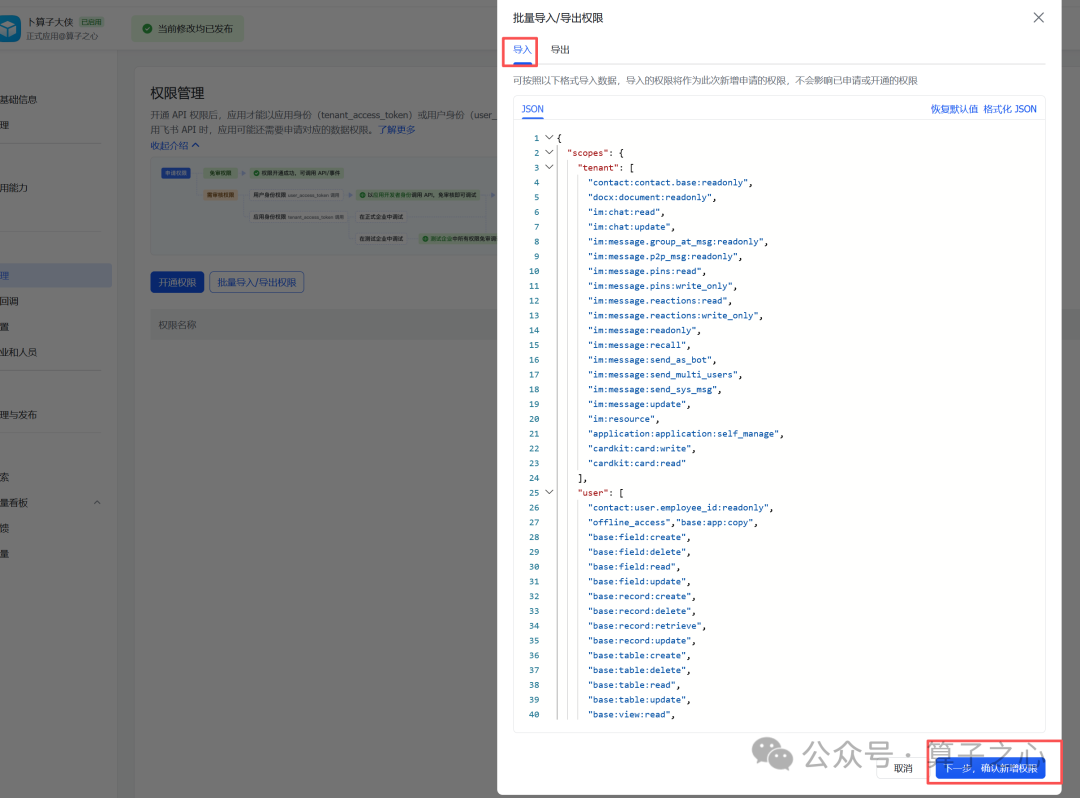Switch to the 导入 tab
The image size is (1080, 798).
521,50
